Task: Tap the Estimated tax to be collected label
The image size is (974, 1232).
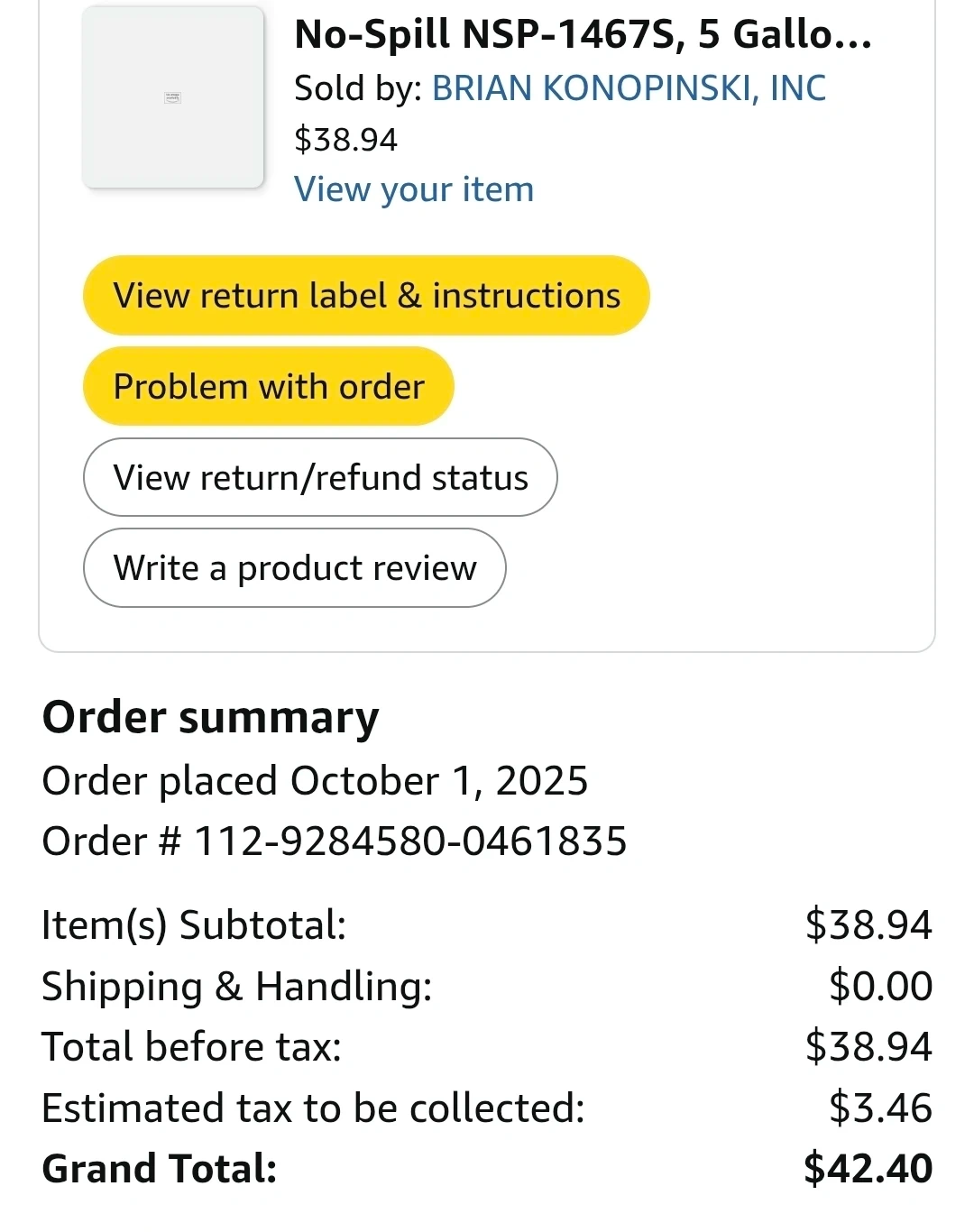Action: (313, 1108)
